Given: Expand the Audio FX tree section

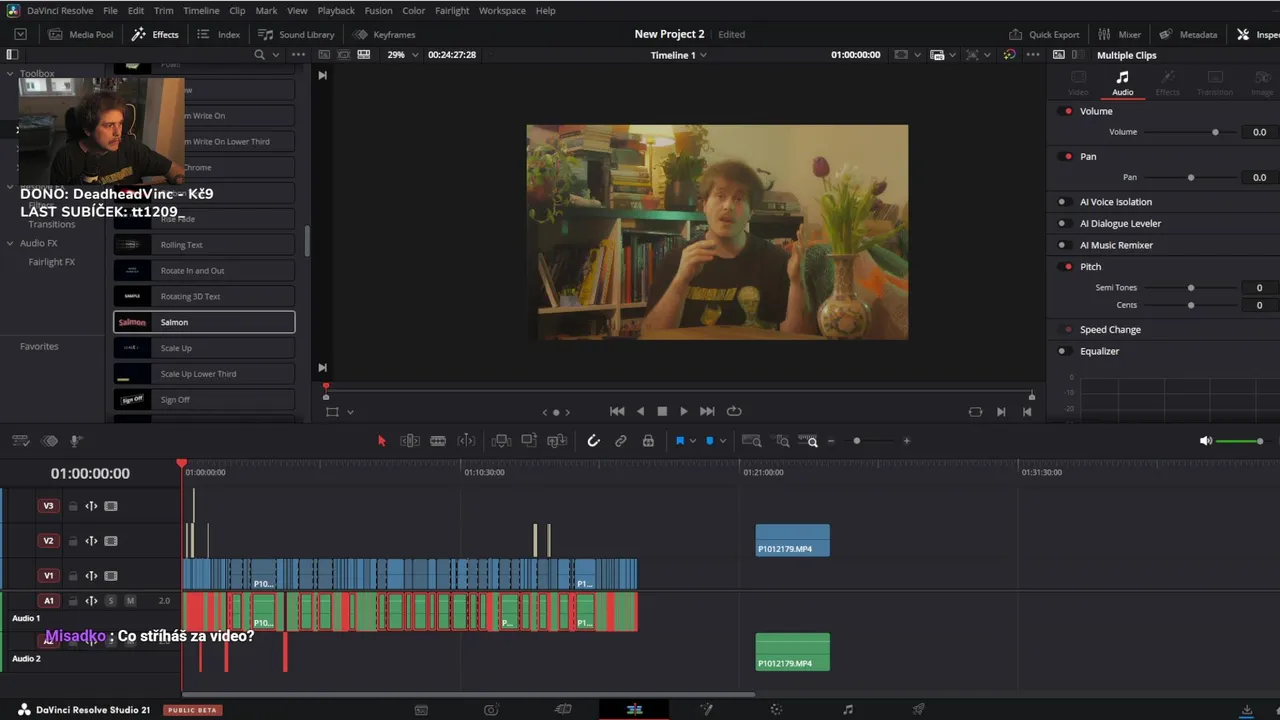Looking at the screenshot, I should pyautogui.click(x=10, y=243).
